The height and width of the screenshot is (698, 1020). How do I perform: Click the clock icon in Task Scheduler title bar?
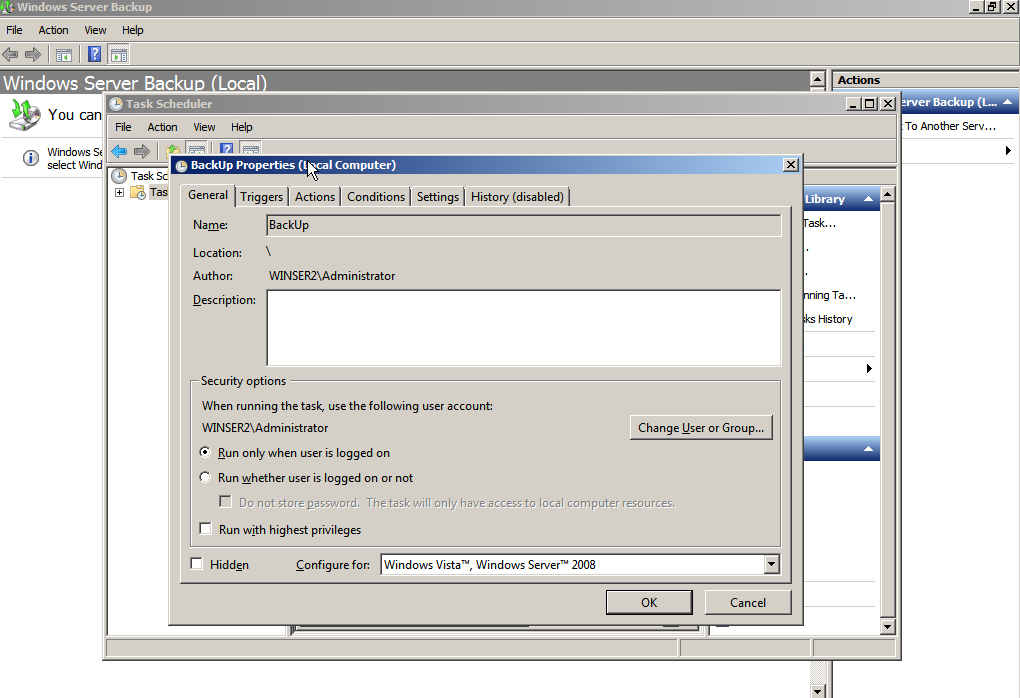(x=116, y=104)
